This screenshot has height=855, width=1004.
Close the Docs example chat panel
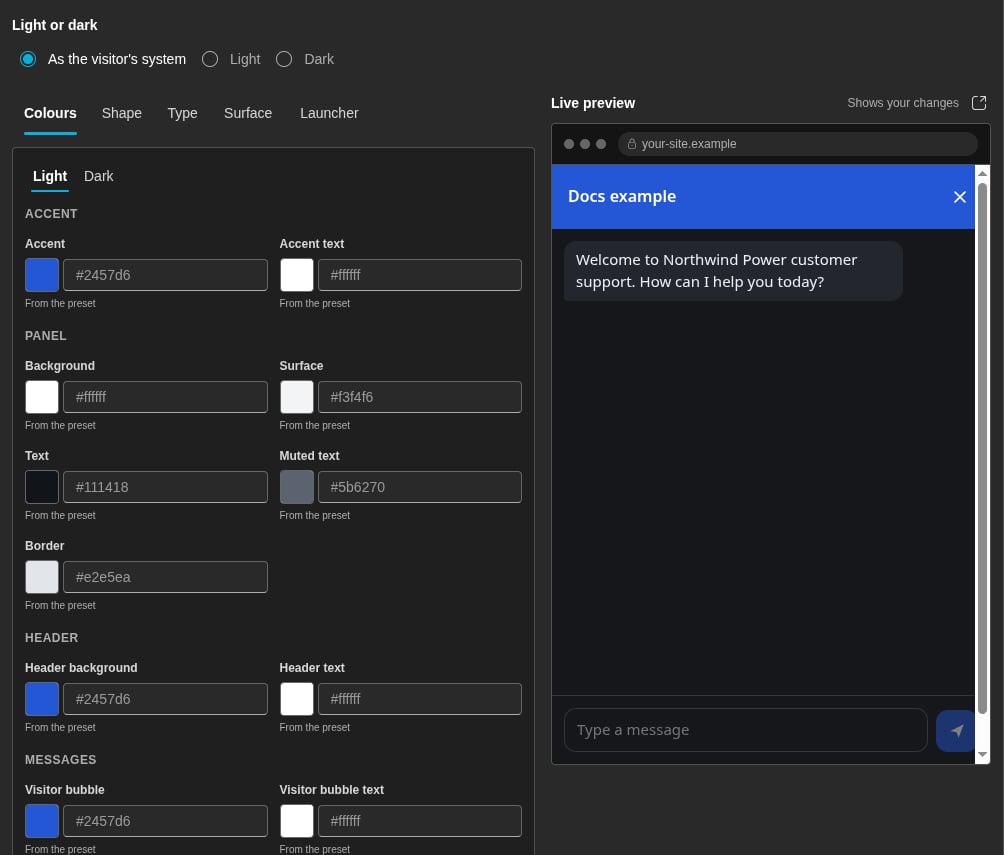click(x=959, y=197)
